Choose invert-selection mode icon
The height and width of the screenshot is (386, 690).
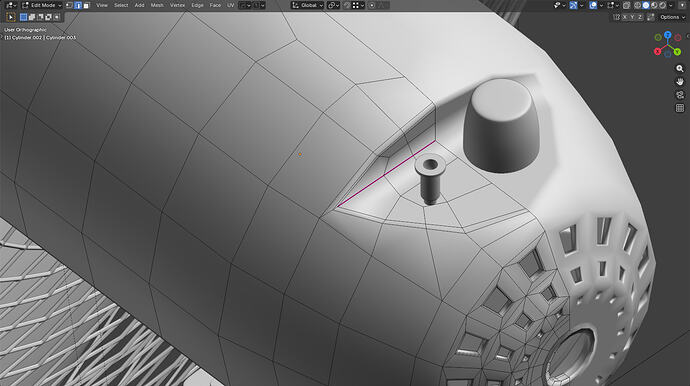click(48, 17)
